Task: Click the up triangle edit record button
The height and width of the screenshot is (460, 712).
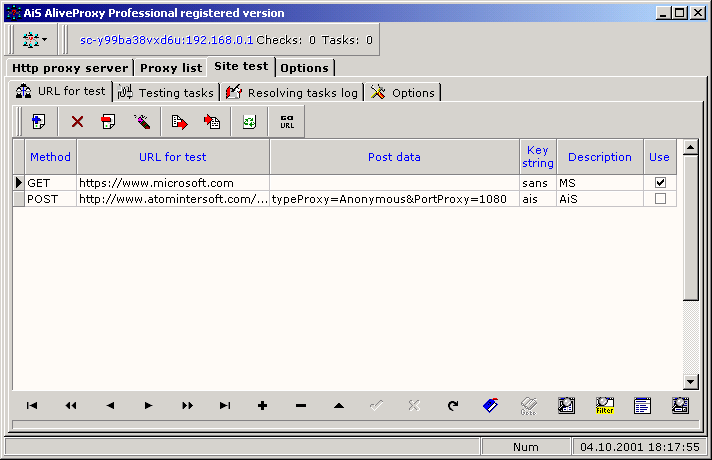Action: (x=339, y=406)
